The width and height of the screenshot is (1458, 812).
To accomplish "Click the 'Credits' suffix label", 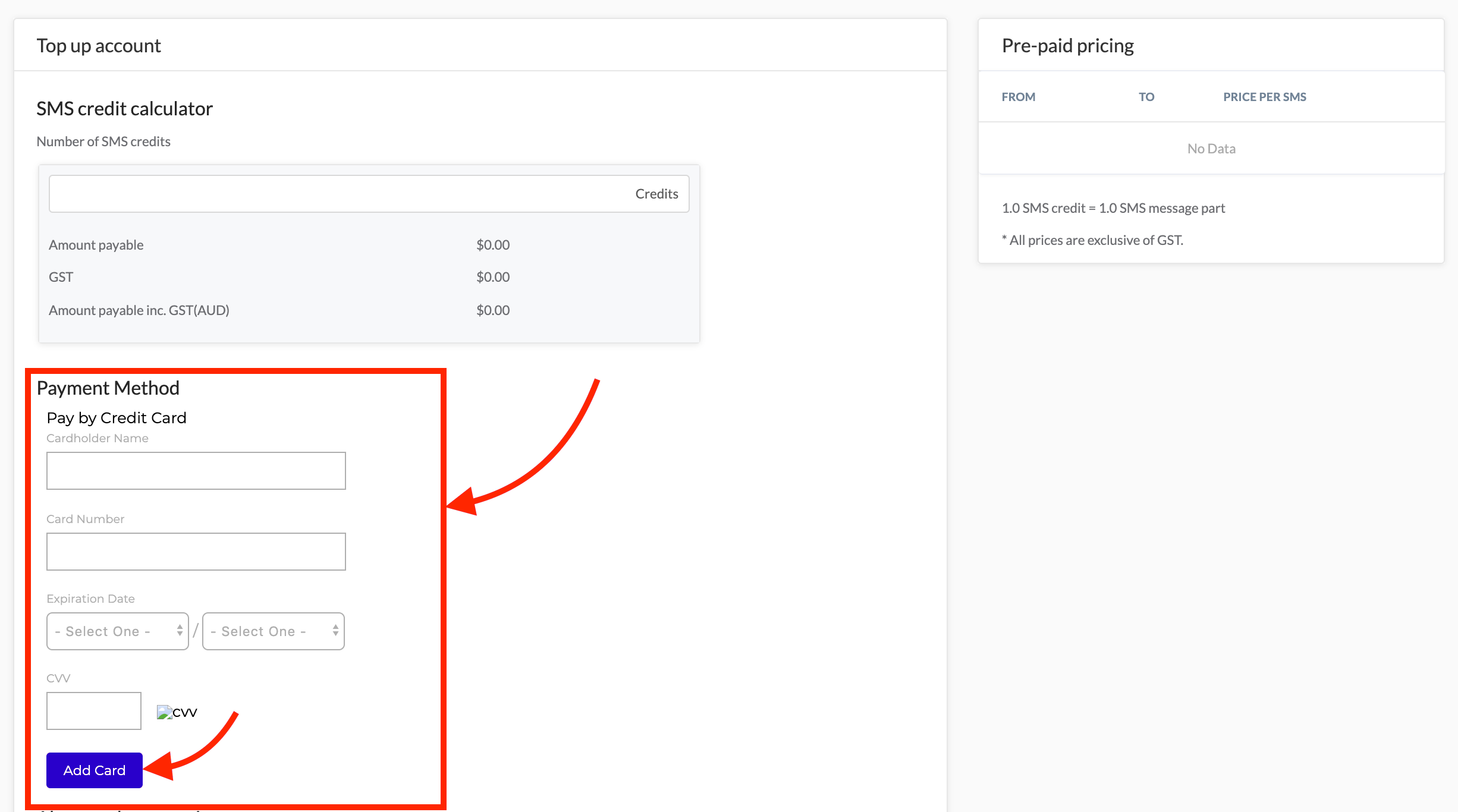I will click(x=656, y=193).
